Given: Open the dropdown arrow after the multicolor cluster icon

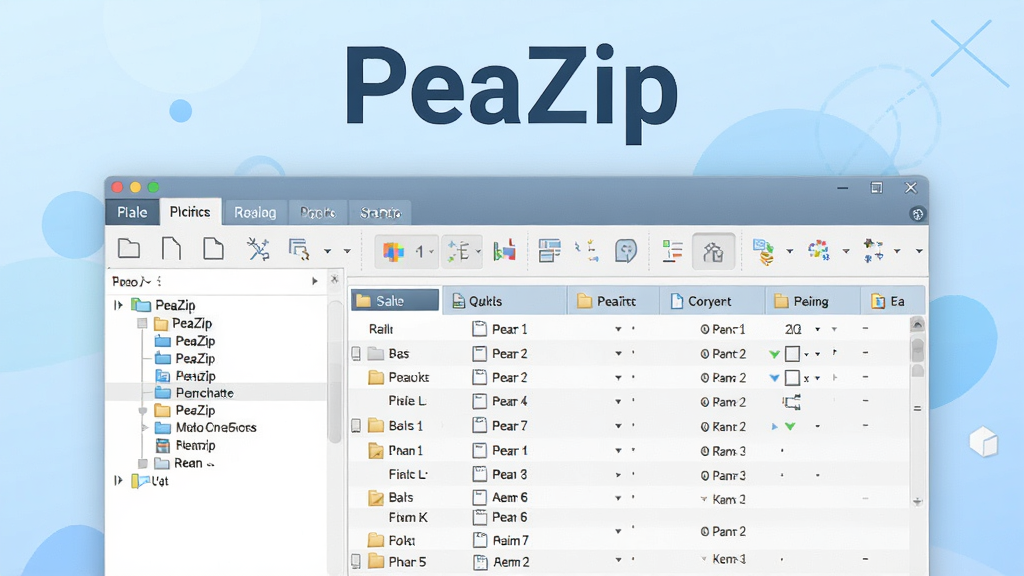Looking at the screenshot, I should click(x=846, y=251).
